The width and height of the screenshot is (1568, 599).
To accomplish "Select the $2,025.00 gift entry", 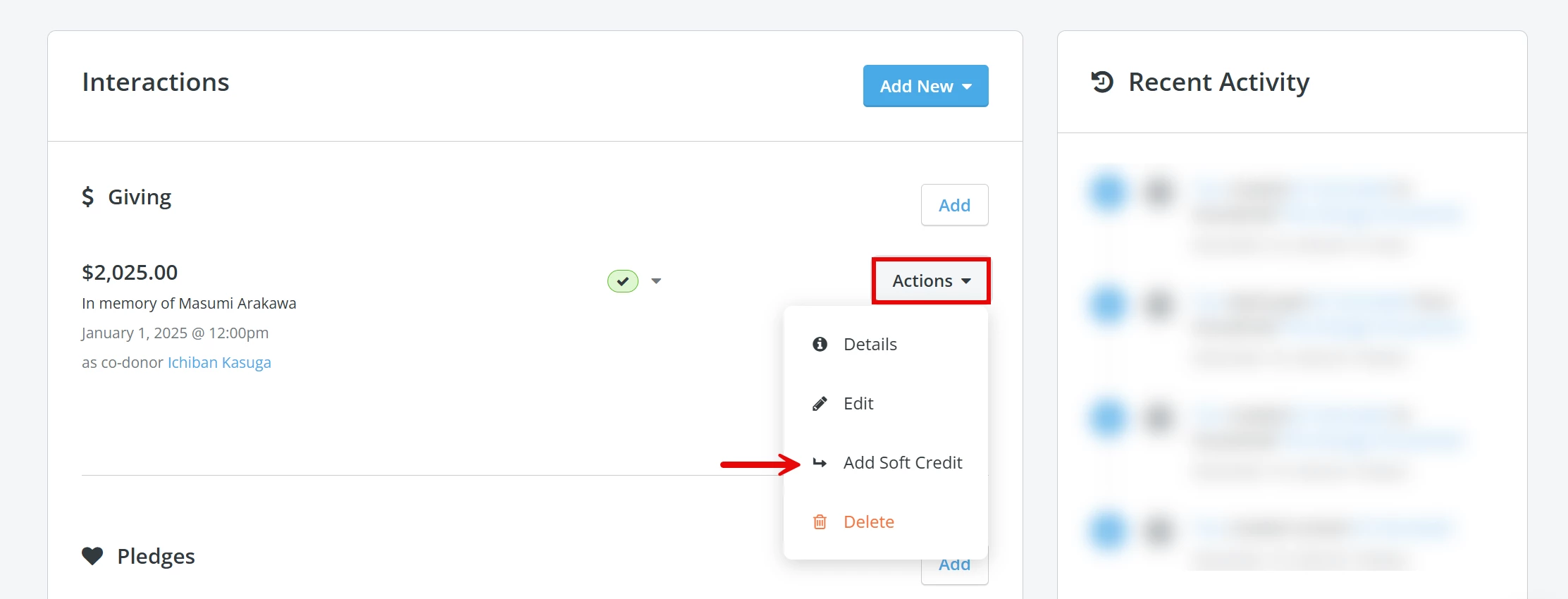I will pos(130,272).
